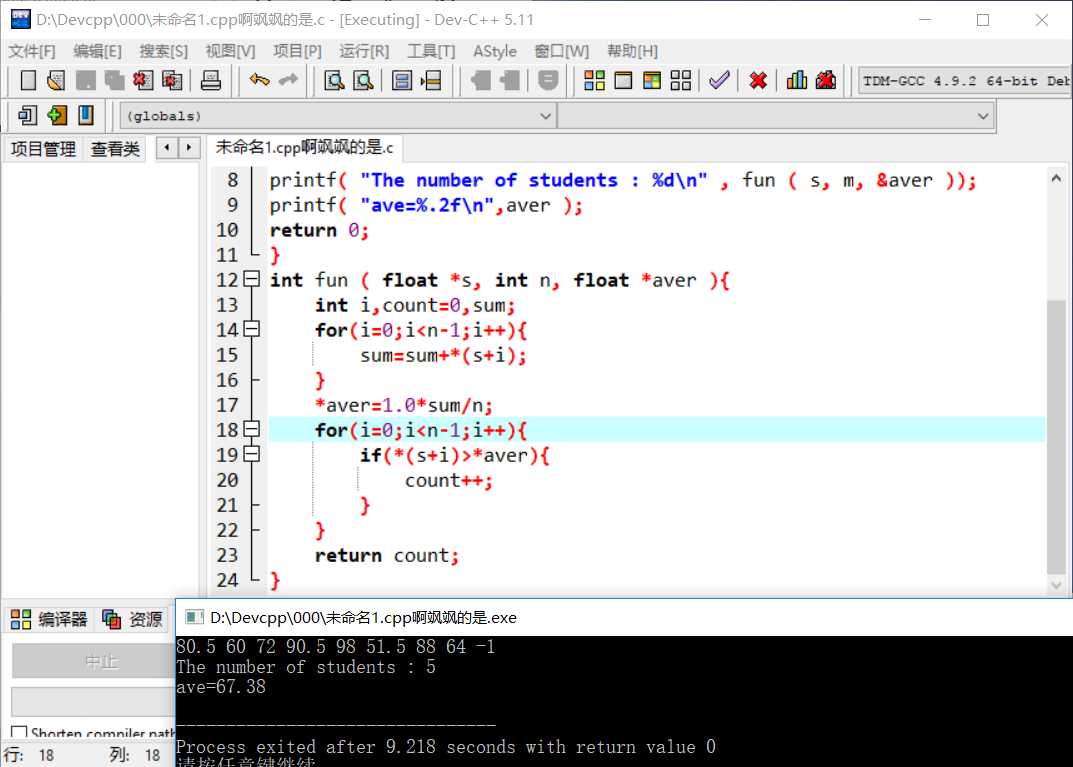The image size is (1073, 767).
Task: Click on the 'return count;' code line
Action: tap(387, 555)
